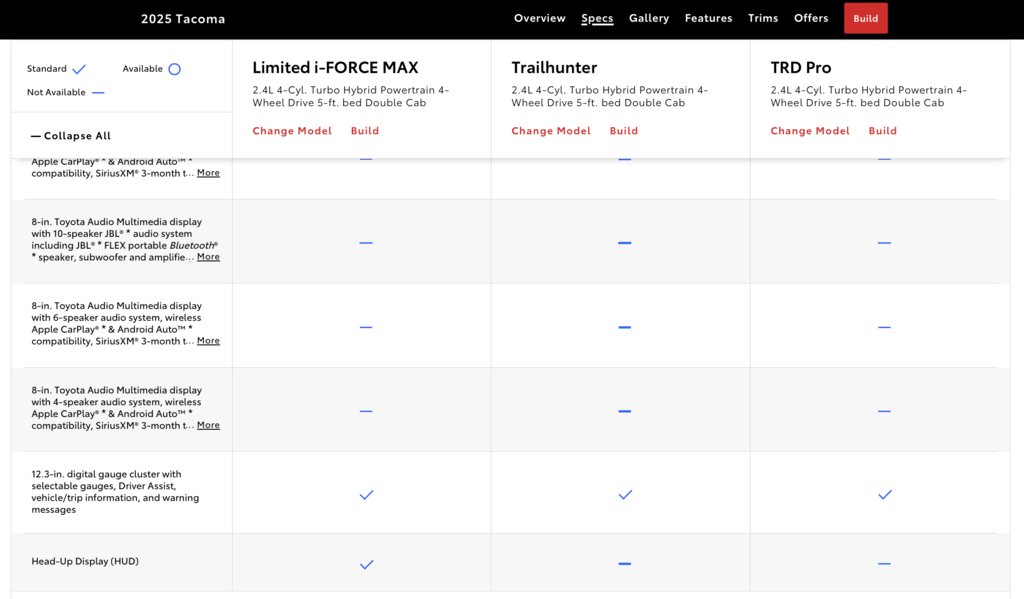This screenshot has width=1024, height=599.
Task: Click the Build link under Trailhunter
Action: [x=624, y=131]
